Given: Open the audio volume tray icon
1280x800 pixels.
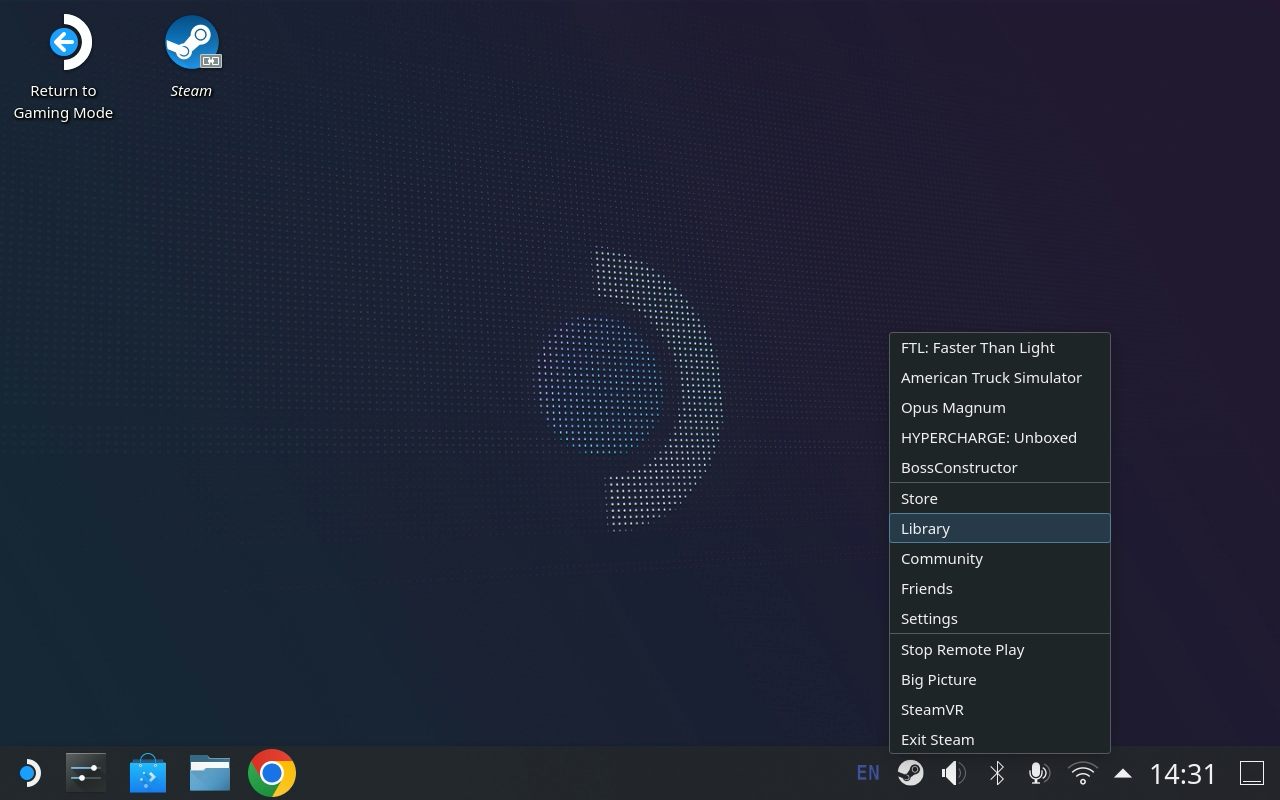Looking at the screenshot, I should [954, 773].
